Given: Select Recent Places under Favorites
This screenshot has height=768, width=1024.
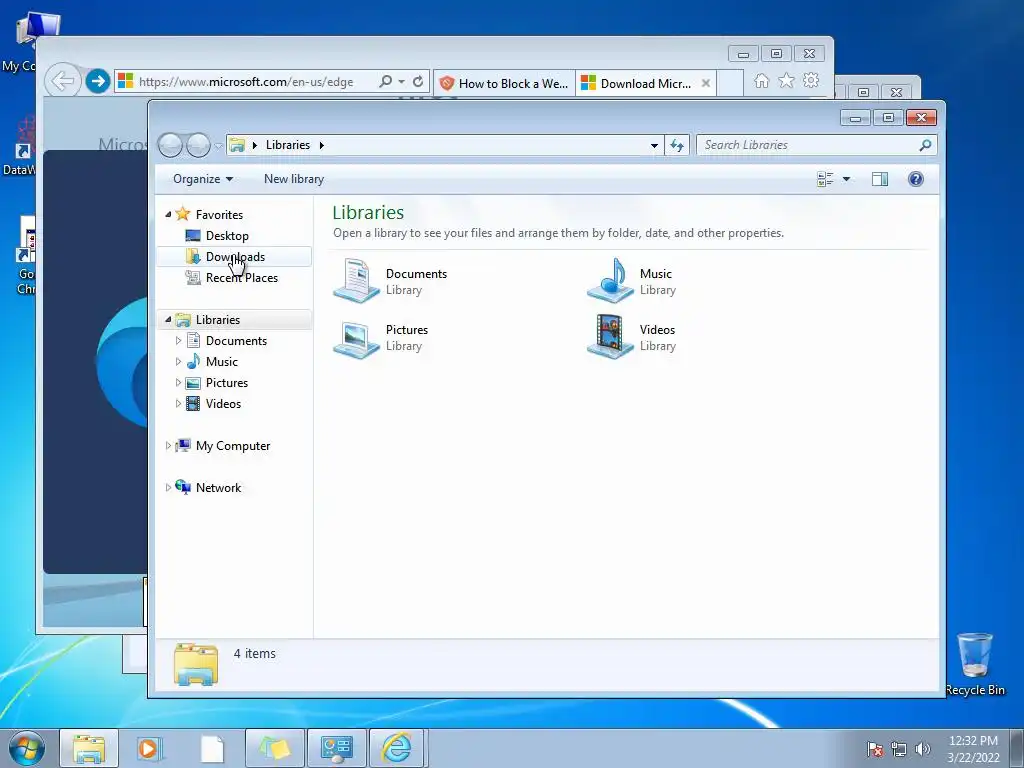Looking at the screenshot, I should [241, 278].
